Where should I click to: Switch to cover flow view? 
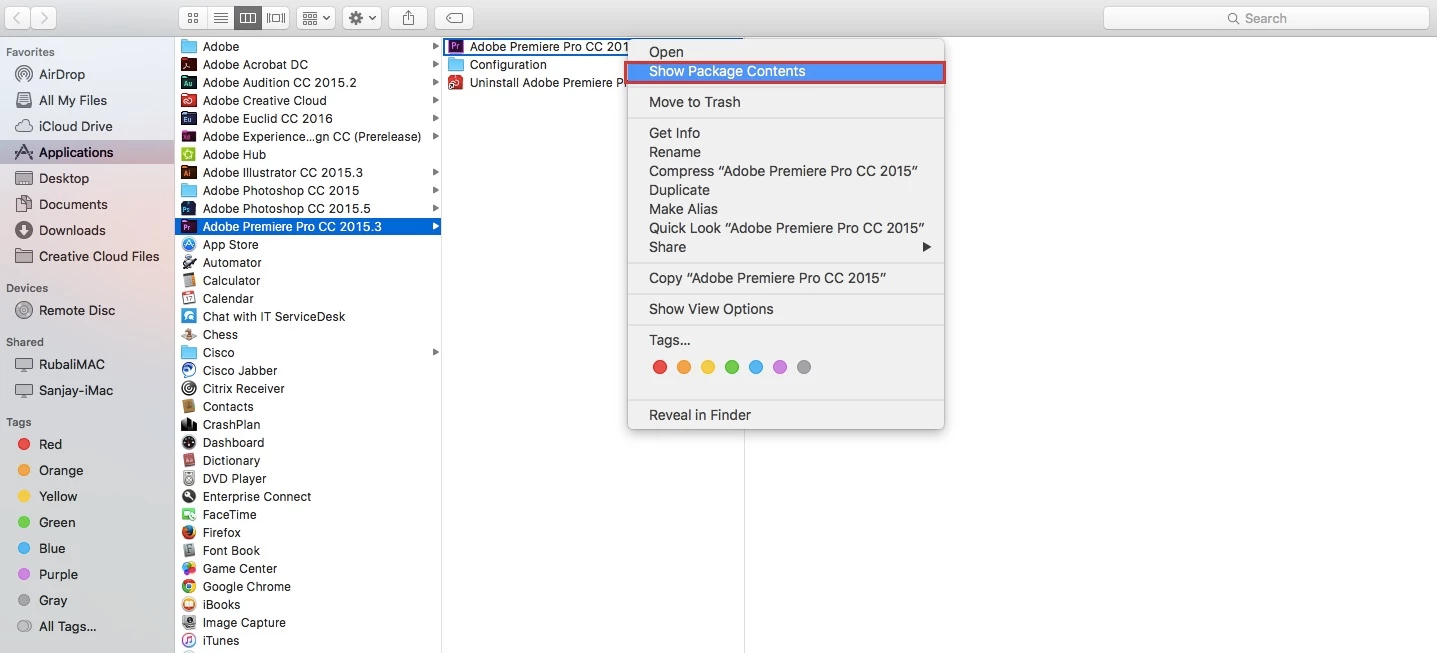tap(276, 18)
